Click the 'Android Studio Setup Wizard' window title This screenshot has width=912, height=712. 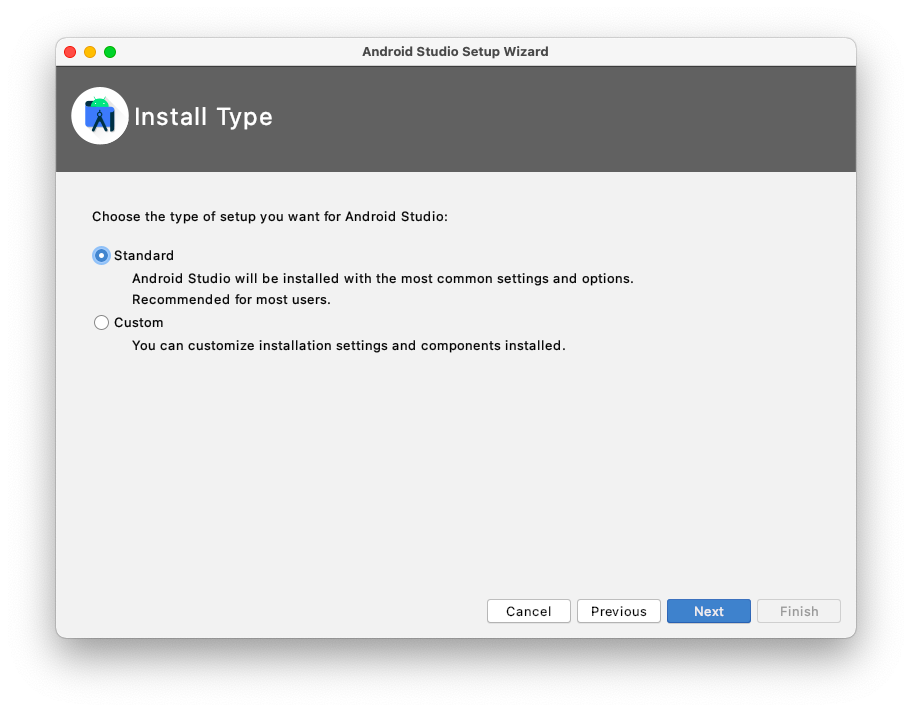(x=455, y=52)
